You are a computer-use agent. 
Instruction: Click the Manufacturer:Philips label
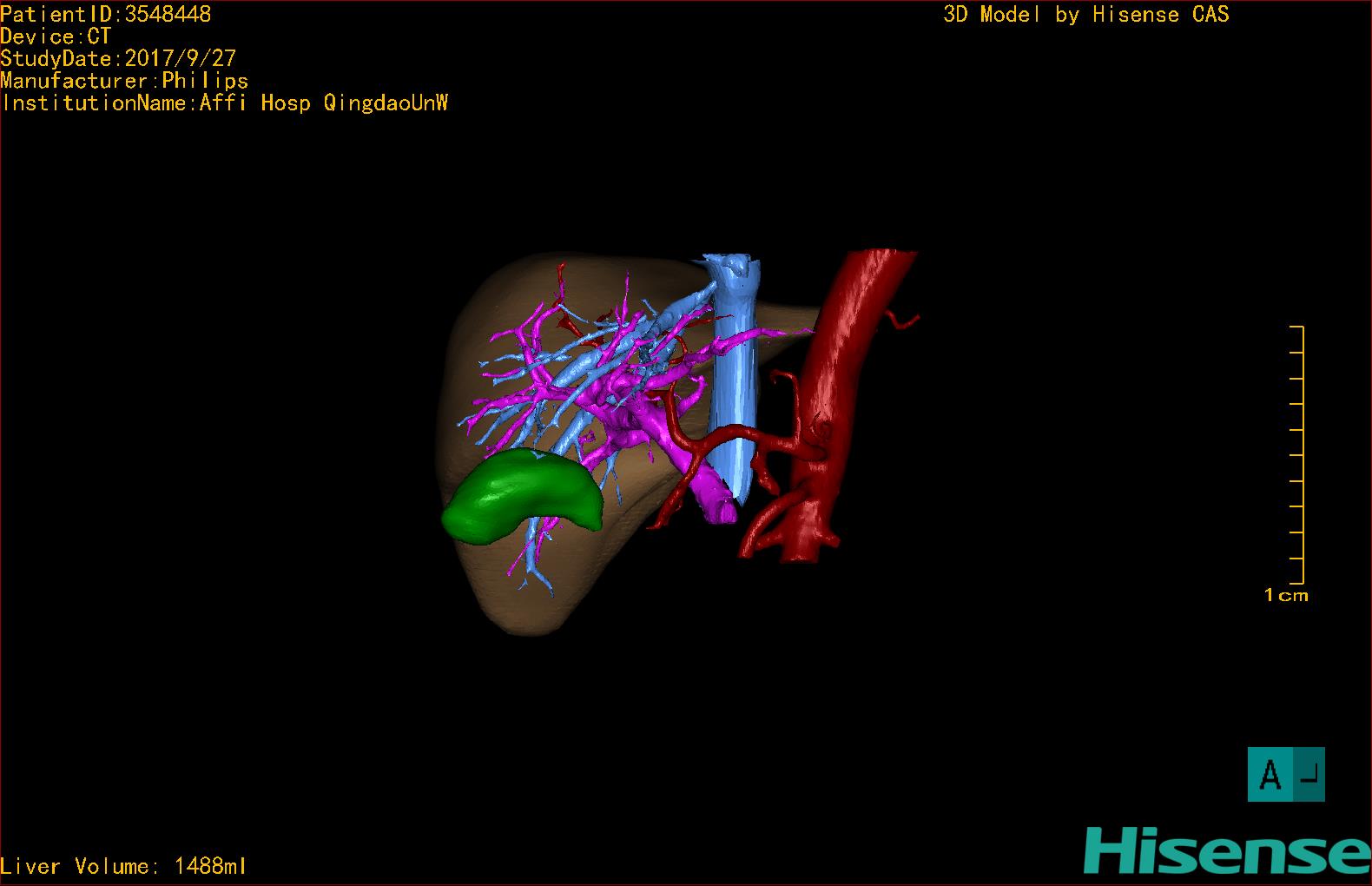[x=124, y=81]
